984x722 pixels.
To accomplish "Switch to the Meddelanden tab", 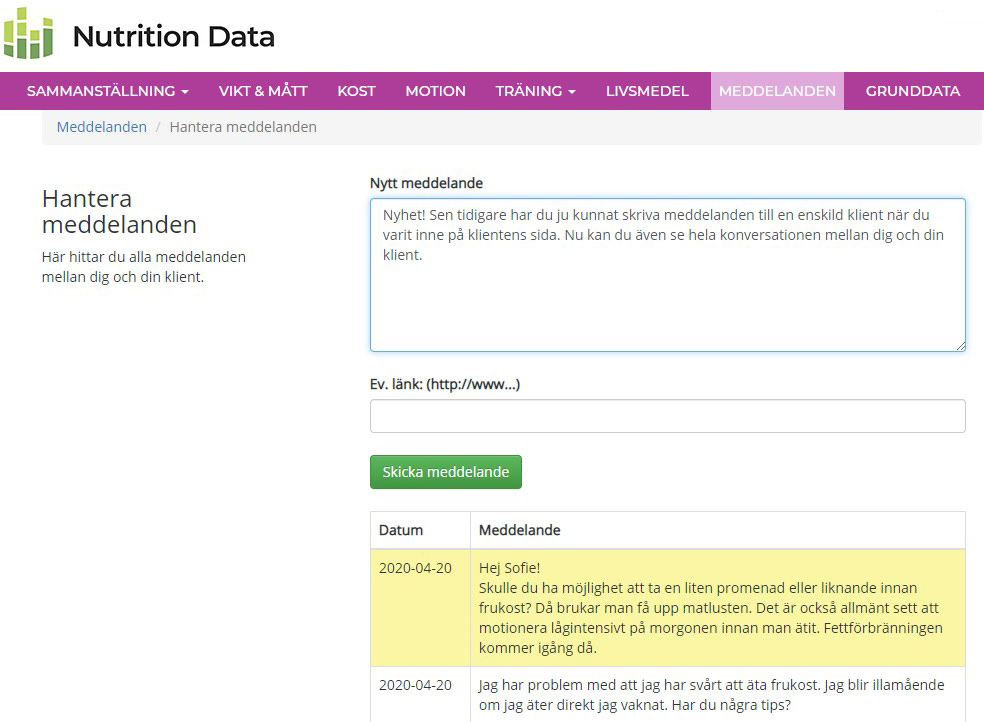I will click(x=777, y=91).
